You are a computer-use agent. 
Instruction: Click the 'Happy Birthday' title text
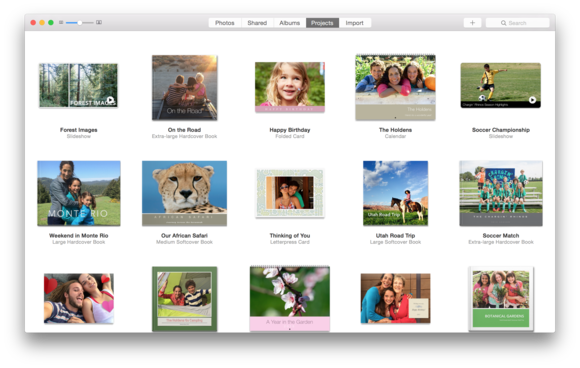[x=290, y=130]
